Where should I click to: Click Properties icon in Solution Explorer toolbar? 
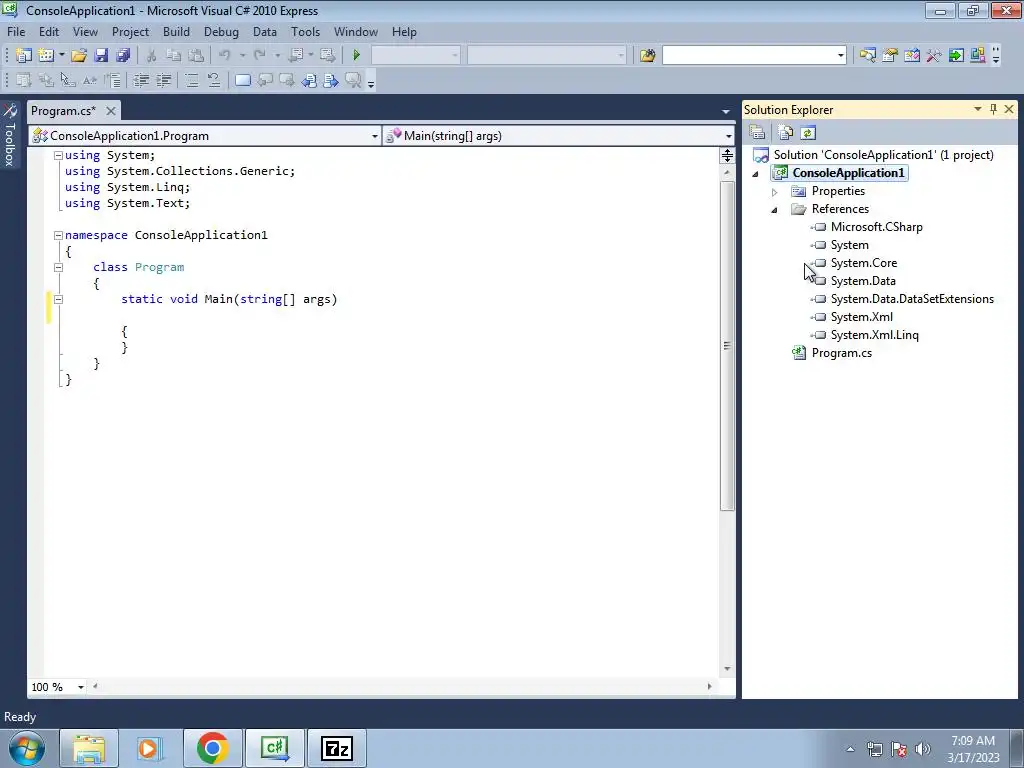click(757, 133)
